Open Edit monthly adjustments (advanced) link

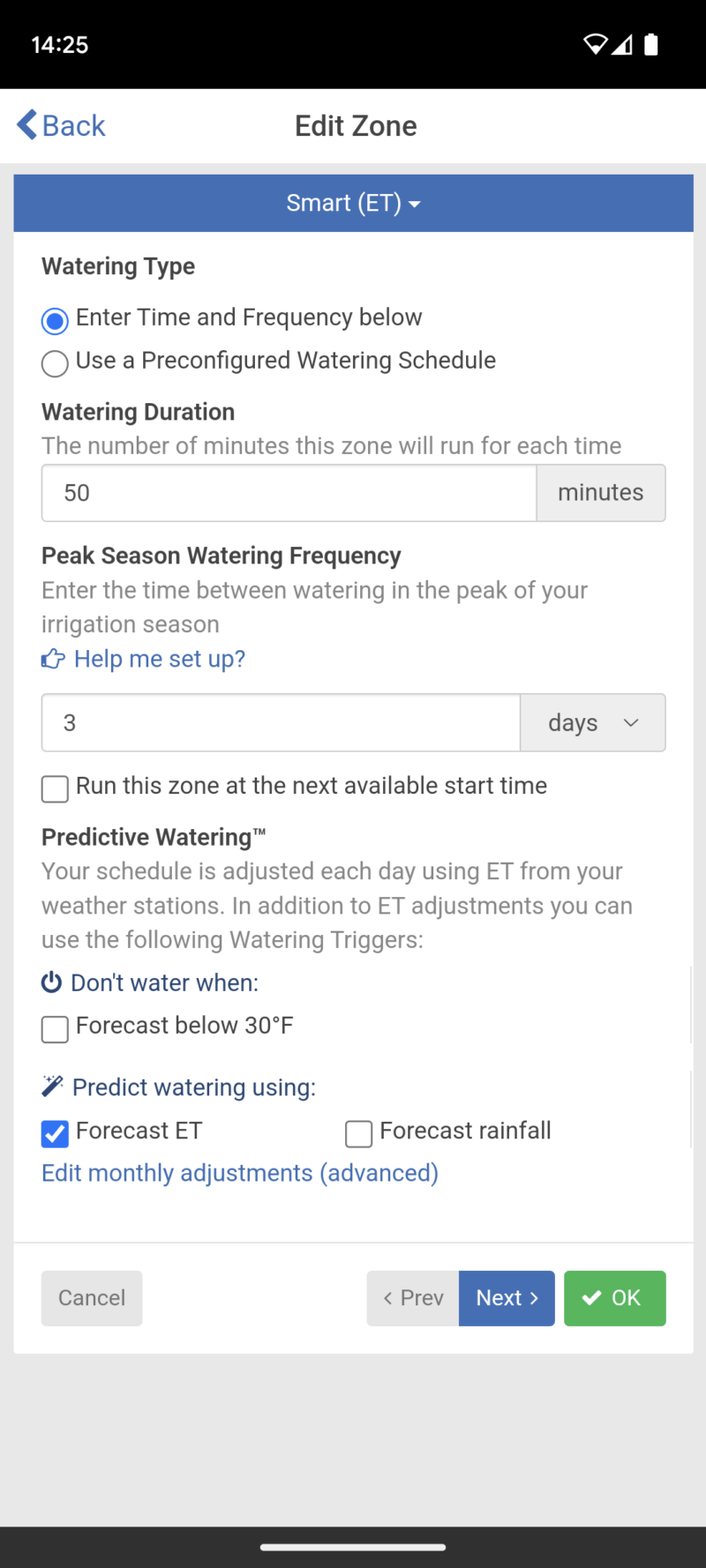240,1173
